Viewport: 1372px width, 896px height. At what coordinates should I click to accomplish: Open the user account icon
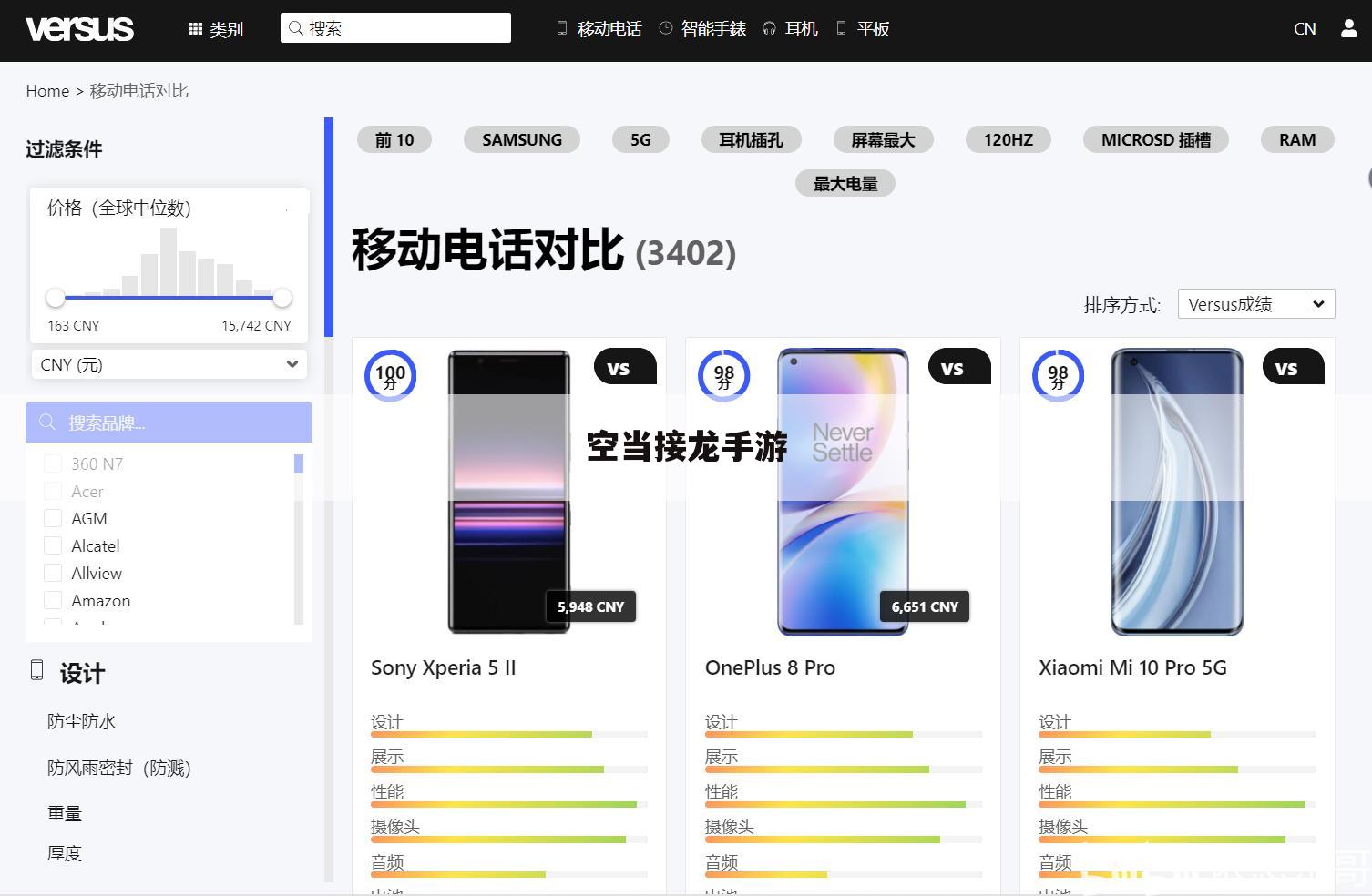[1349, 28]
